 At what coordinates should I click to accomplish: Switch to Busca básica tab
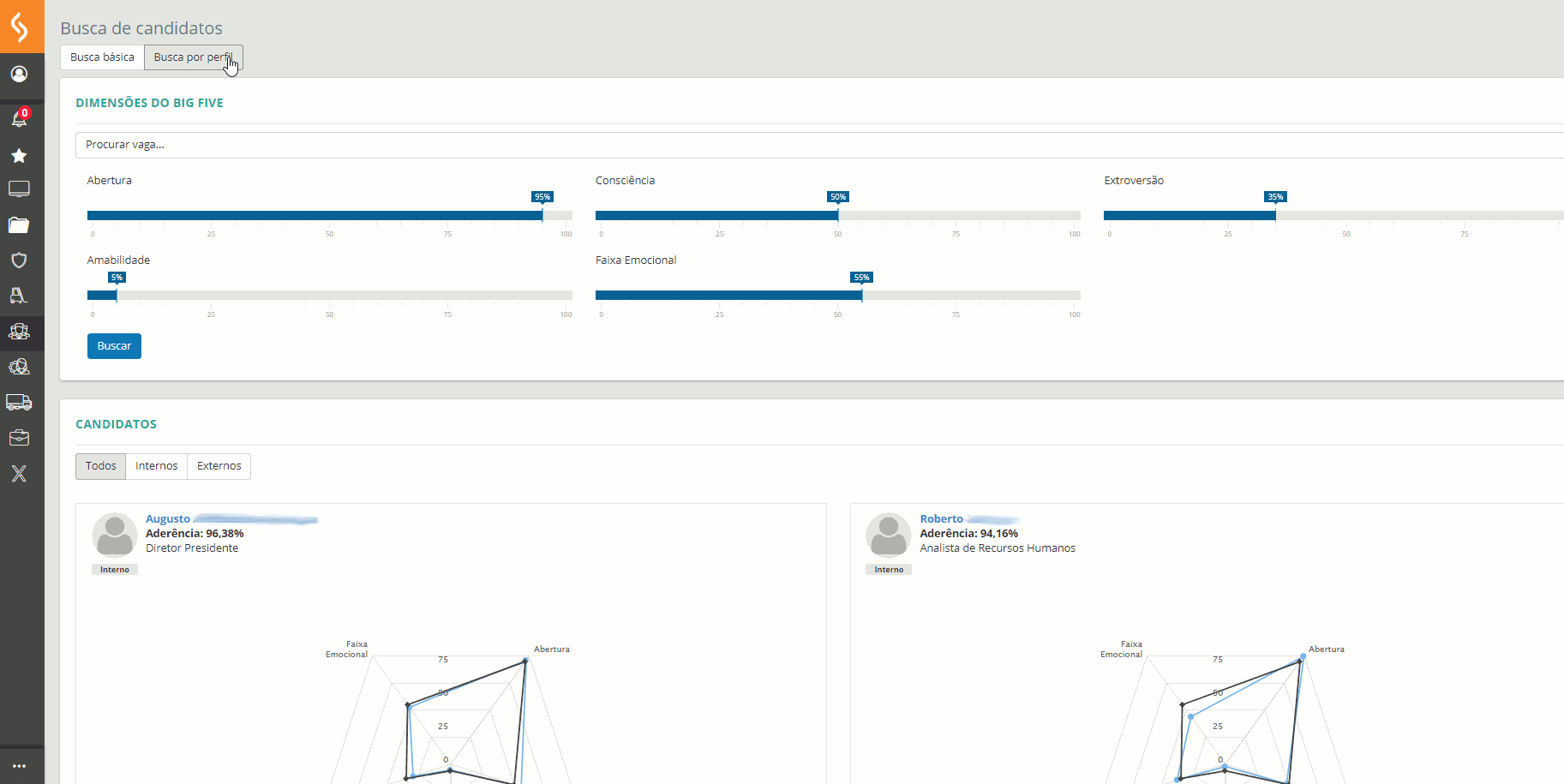click(x=102, y=57)
